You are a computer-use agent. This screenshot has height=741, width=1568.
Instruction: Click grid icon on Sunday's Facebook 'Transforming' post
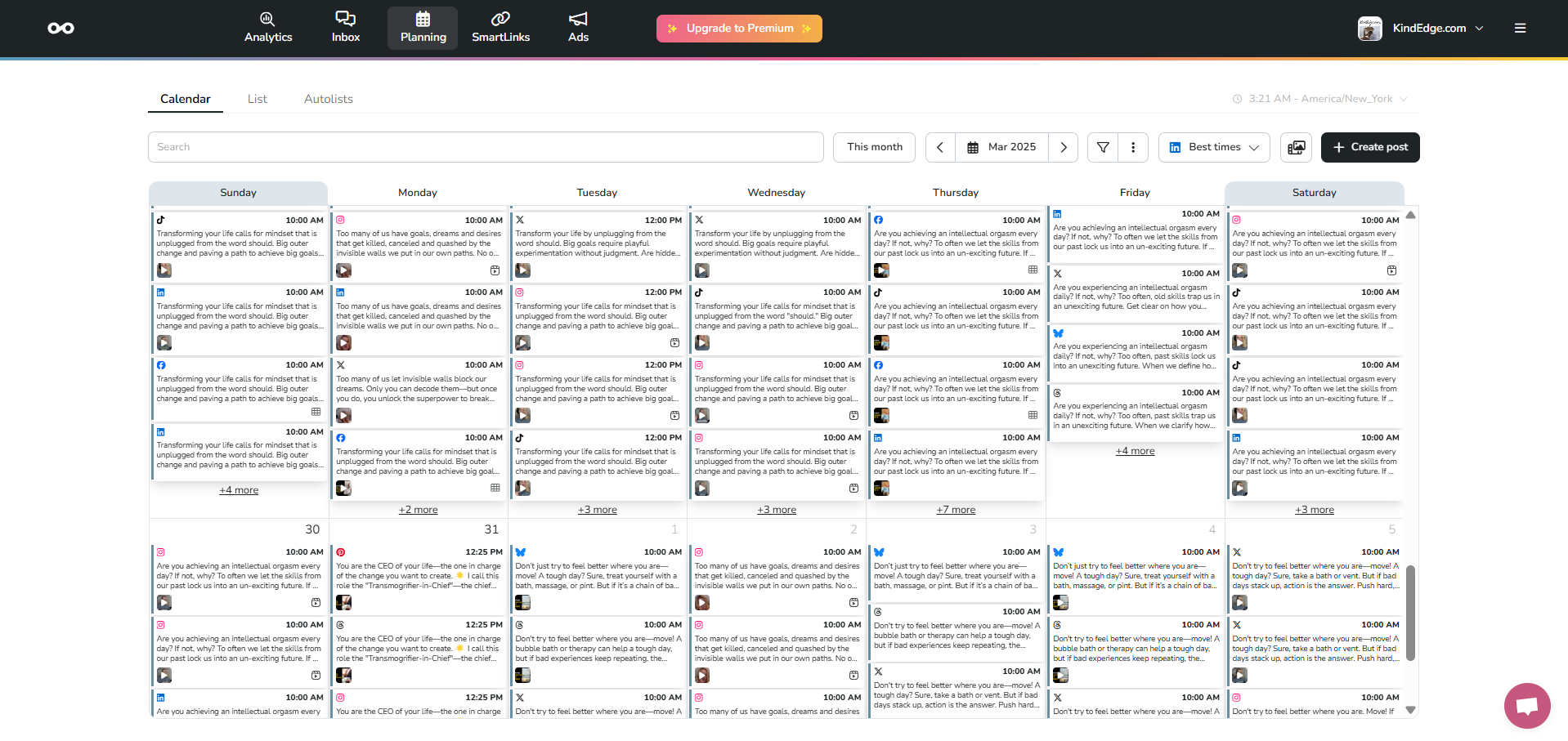pos(316,412)
